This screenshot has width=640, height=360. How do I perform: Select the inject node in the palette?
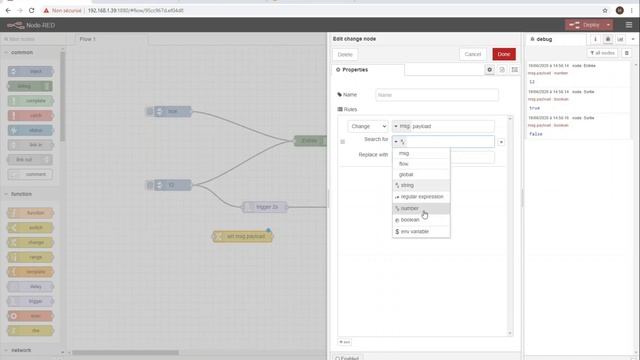pyautogui.click(x=31, y=71)
